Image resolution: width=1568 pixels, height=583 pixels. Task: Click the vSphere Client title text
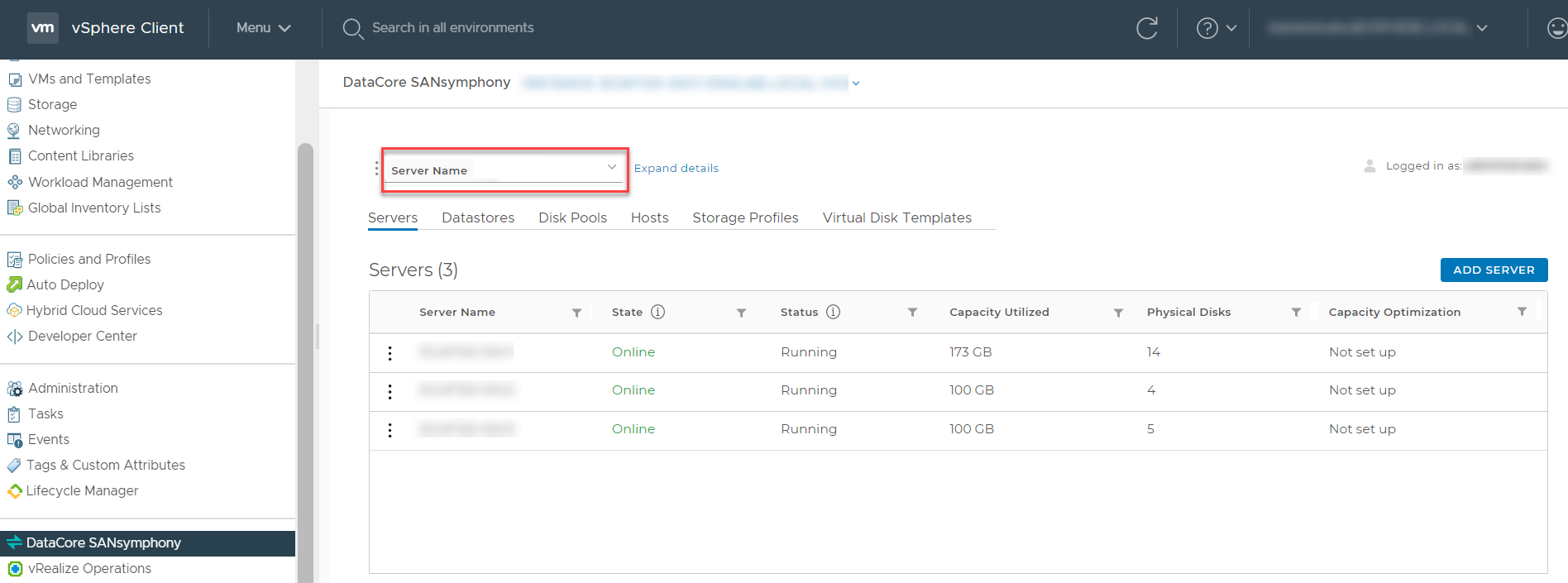coord(127,28)
